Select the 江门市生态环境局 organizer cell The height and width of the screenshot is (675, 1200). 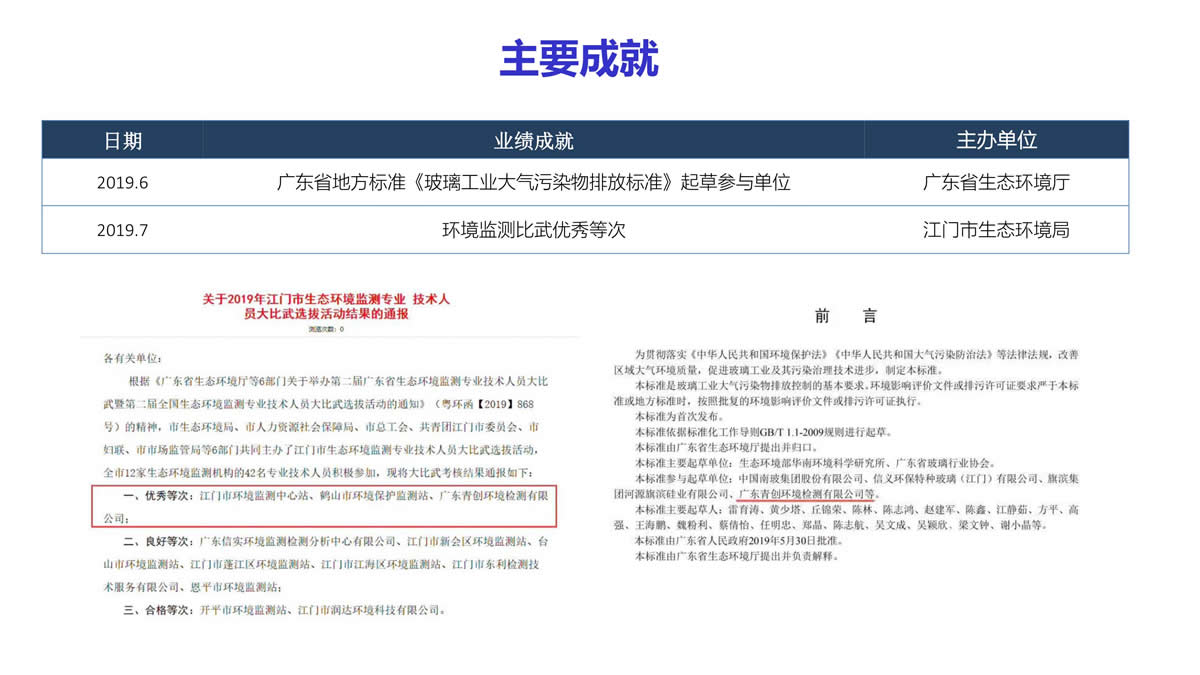pos(996,230)
